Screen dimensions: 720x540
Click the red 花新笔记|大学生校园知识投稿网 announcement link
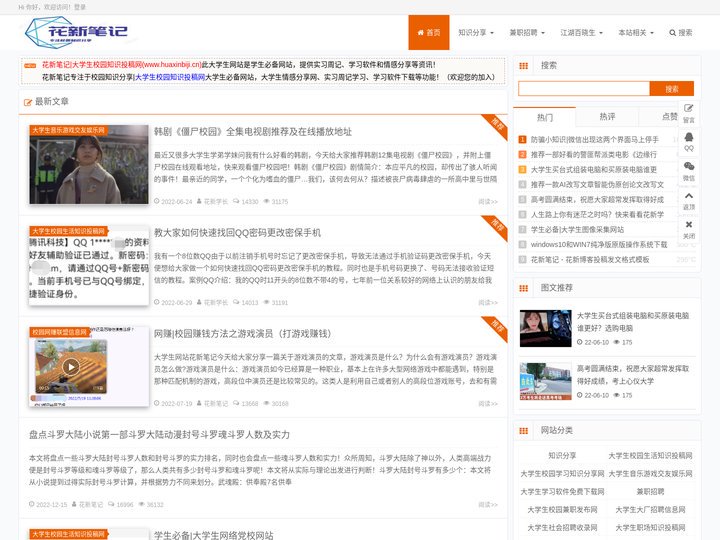(x=122, y=65)
